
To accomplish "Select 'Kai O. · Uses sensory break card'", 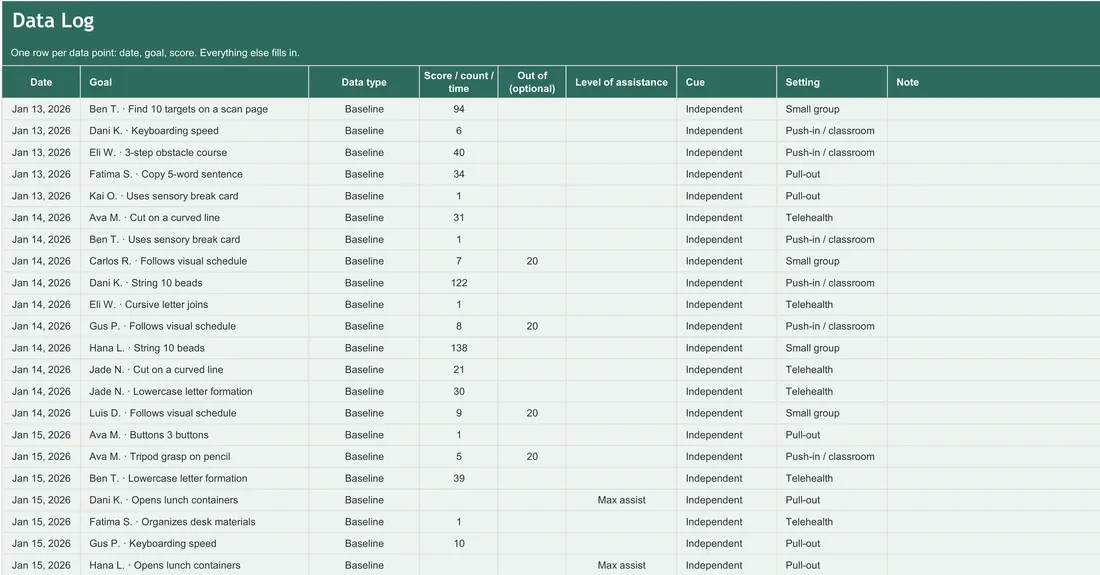I will click(x=194, y=196).
